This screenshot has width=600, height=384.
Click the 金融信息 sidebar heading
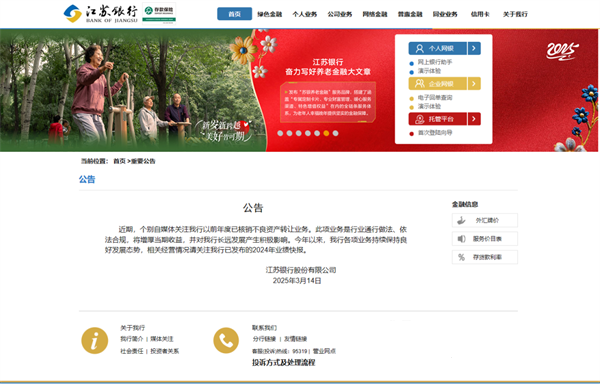(465, 204)
